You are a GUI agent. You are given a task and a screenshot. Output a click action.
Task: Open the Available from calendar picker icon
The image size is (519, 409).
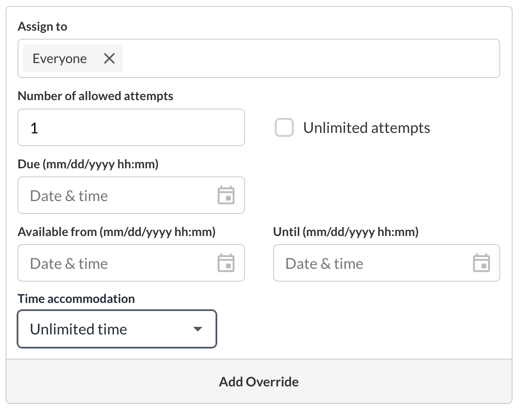[226, 263]
